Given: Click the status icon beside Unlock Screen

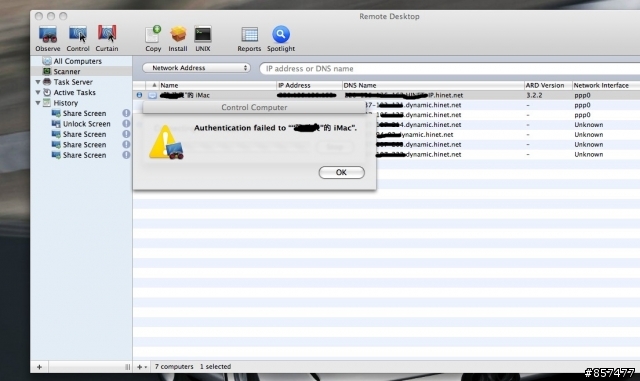Looking at the screenshot, I should pyautogui.click(x=126, y=123).
